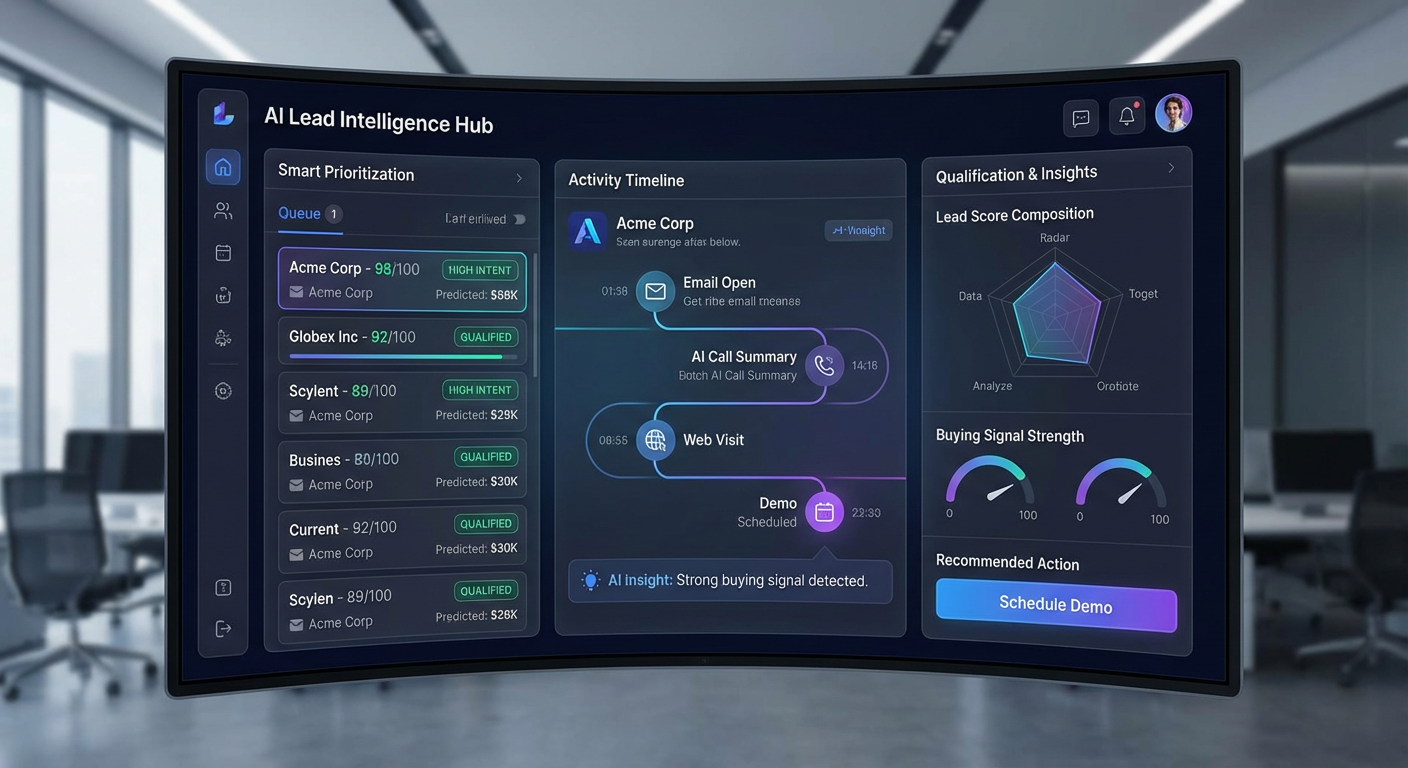This screenshot has height=768, width=1408.
Task: Expand the Smart Prioritization panel chevron
Action: coord(519,178)
